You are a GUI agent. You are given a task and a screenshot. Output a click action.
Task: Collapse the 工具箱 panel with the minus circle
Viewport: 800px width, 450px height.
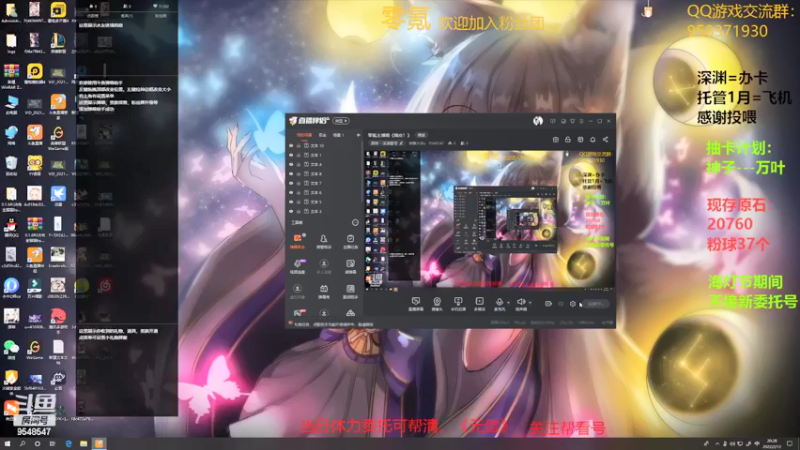click(355, 222)
